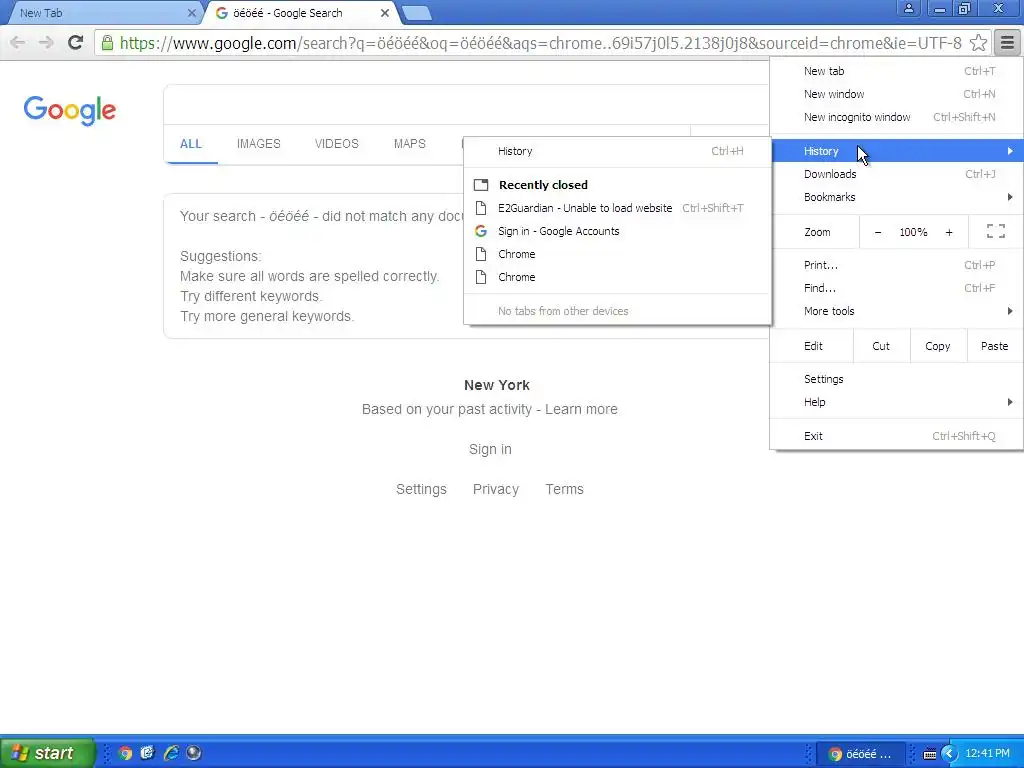
Task: Close the New Tab tab
Action: tap(192, 12)
